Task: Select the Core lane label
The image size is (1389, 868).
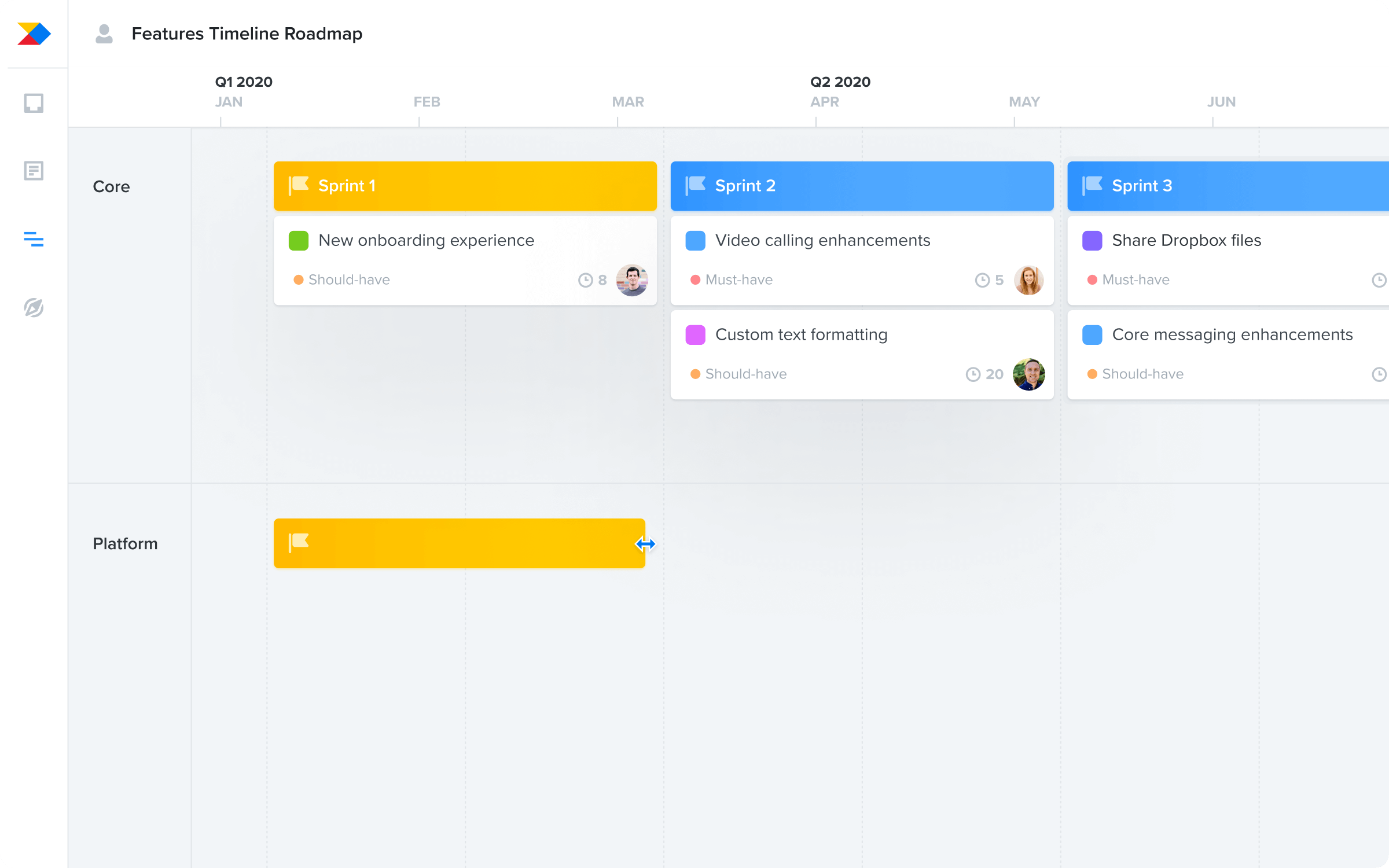Action: pyautogui.click(x=111, y=186)
